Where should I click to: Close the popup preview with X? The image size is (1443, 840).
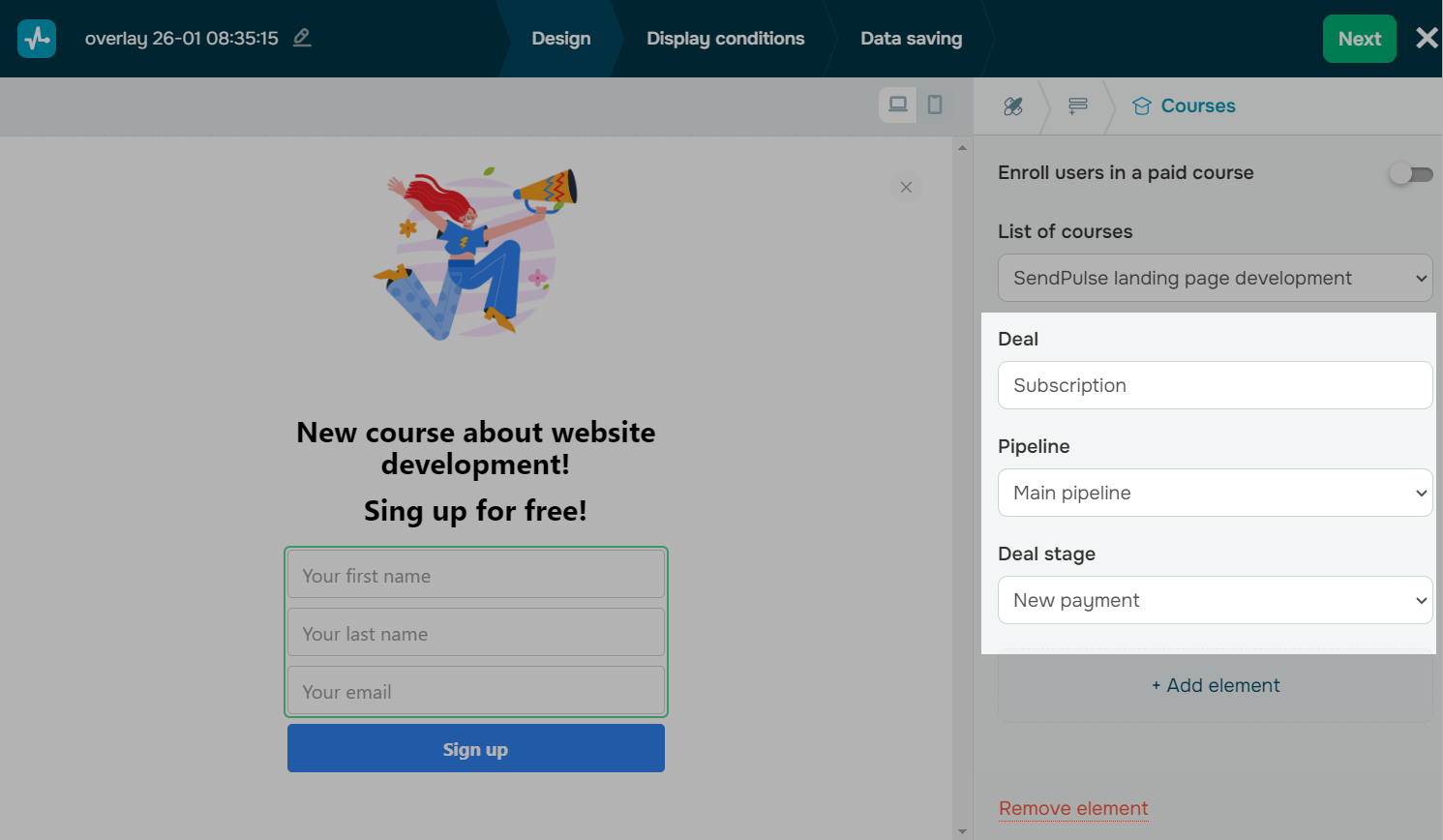coord(906,187)
